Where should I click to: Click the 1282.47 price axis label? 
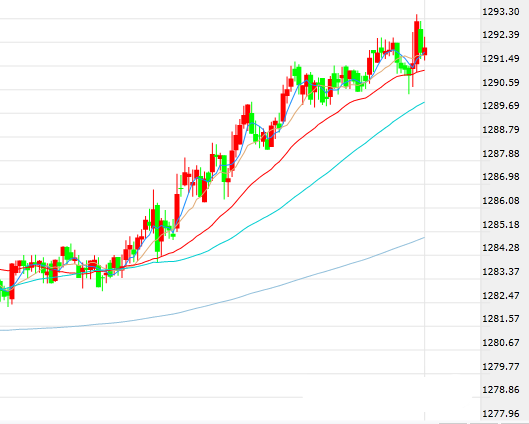501,295
